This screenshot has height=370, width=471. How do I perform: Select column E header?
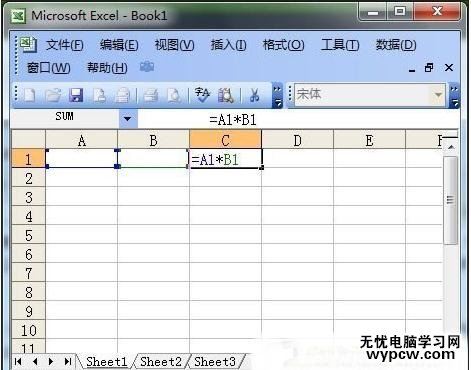pos(369,140)
